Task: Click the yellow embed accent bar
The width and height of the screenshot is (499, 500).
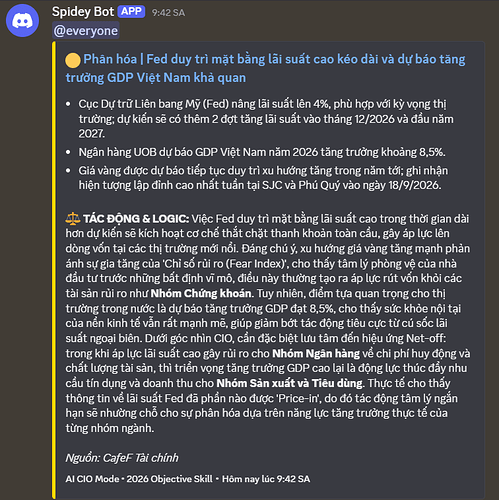Action: click(53, 270)
